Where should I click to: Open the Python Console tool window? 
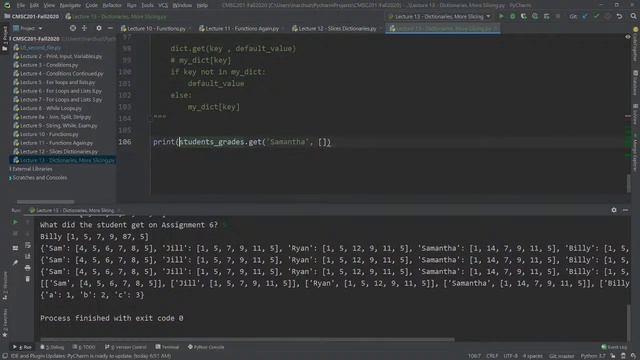pyautogui.click(x=206, y=347)
